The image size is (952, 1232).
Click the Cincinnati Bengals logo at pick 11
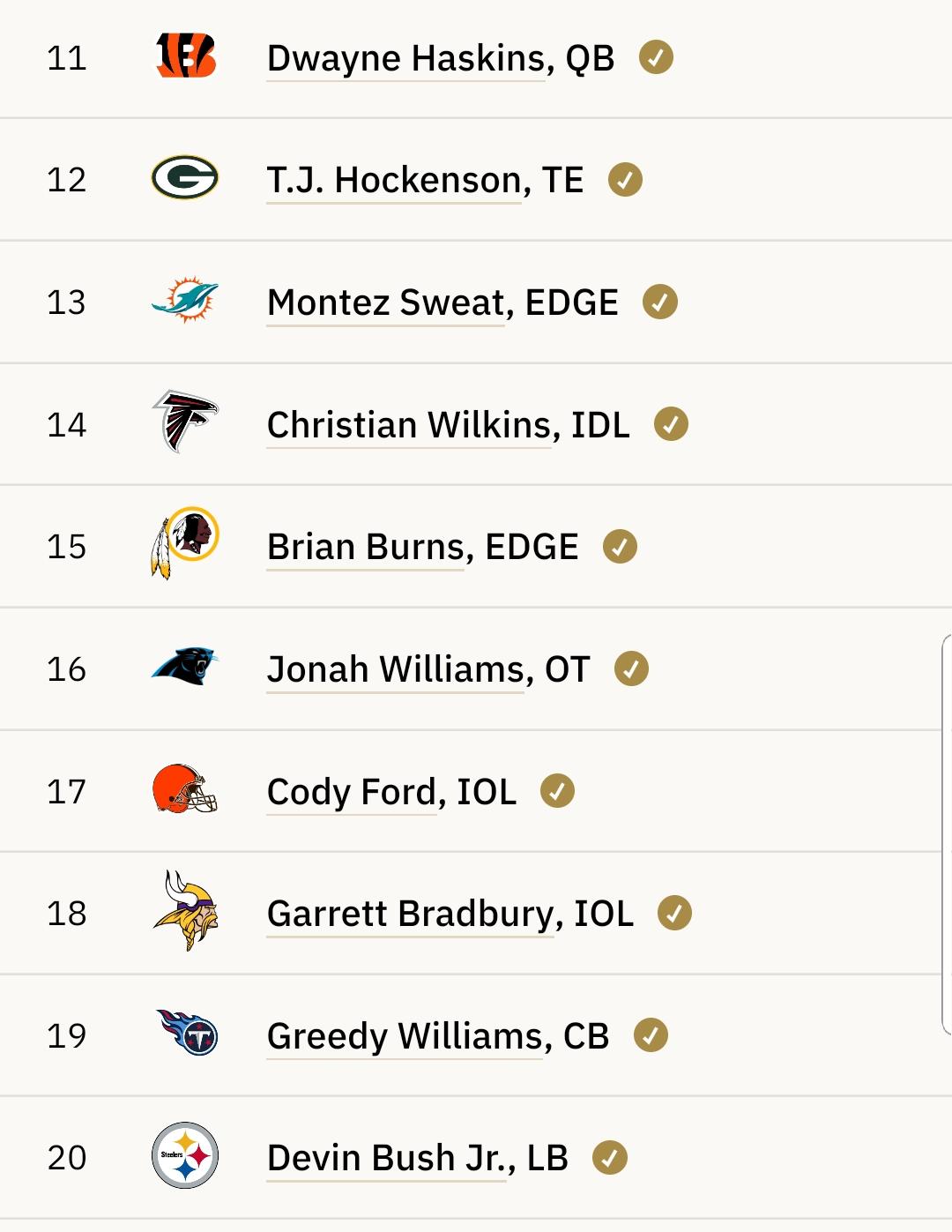tap(186, 56)
